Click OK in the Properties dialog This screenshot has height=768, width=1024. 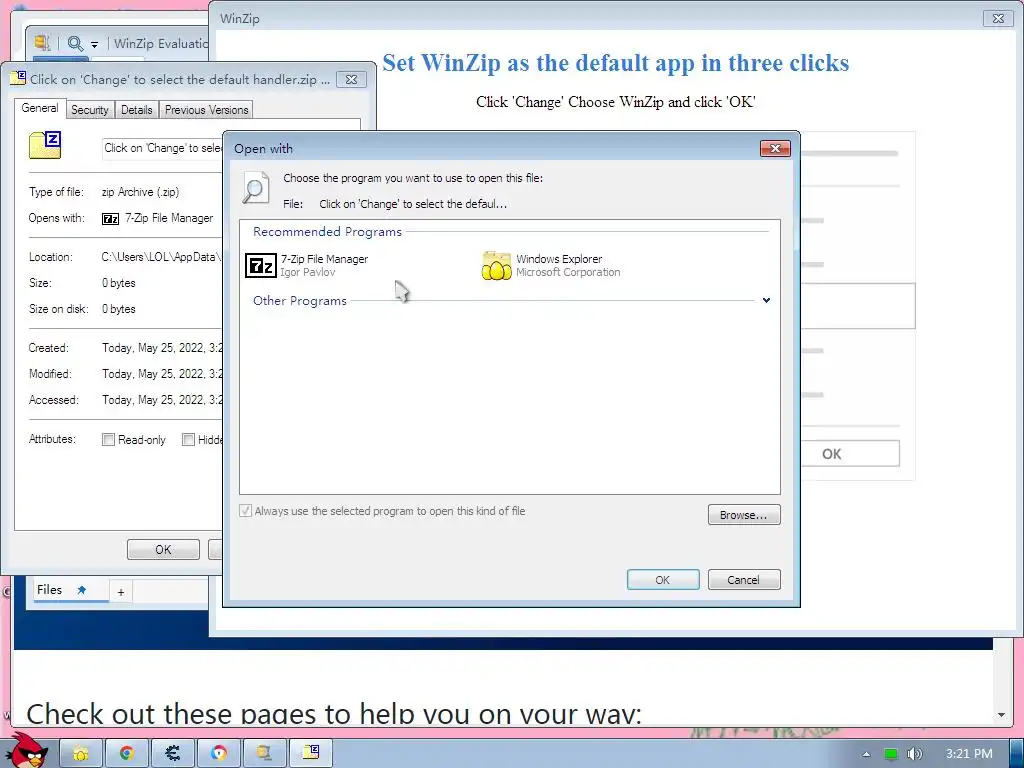pos(163,549)
